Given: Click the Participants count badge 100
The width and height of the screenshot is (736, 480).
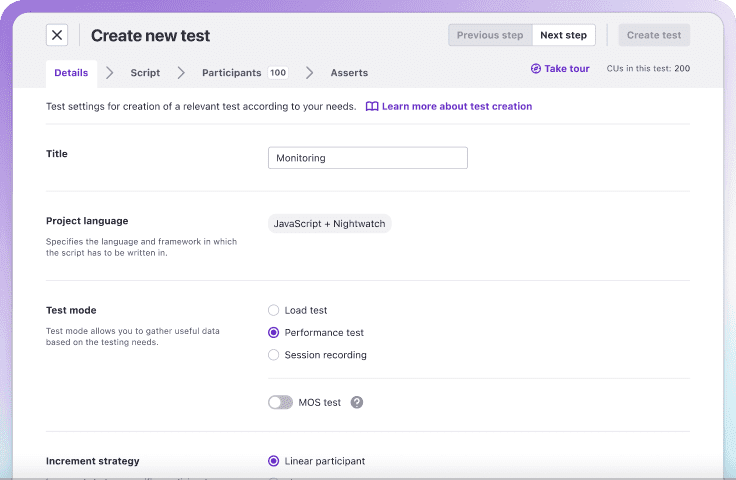Looking at the screenshot, I should click(278, 73).
